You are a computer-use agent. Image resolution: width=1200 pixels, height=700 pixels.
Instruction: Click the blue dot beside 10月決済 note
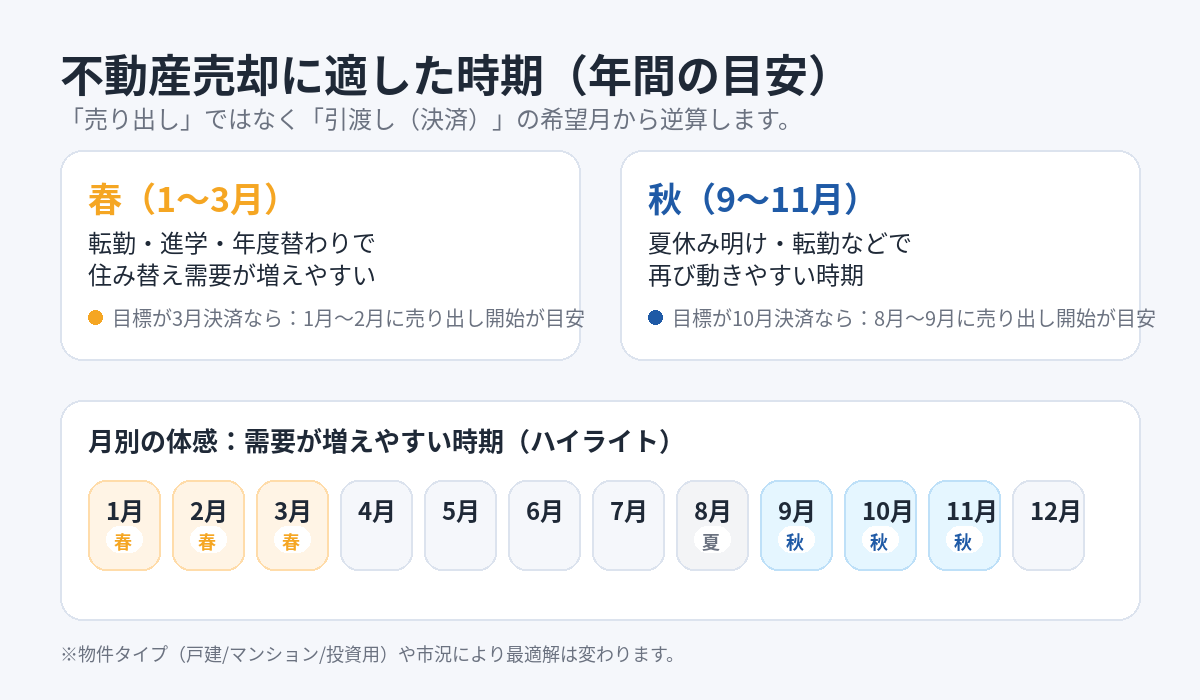point(656,318)
